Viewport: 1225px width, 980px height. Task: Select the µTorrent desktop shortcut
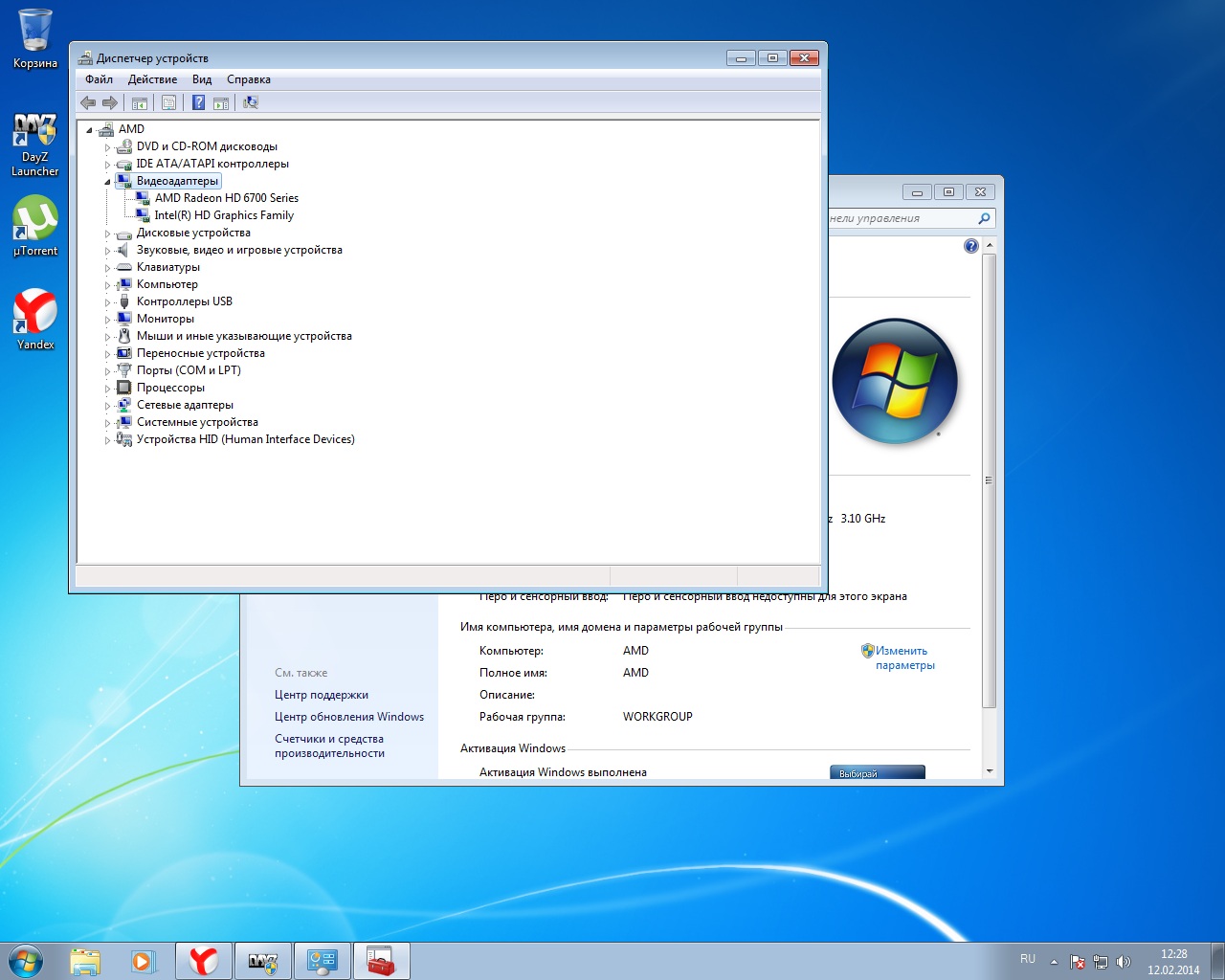pyautogui.click(x=35, y=226)
